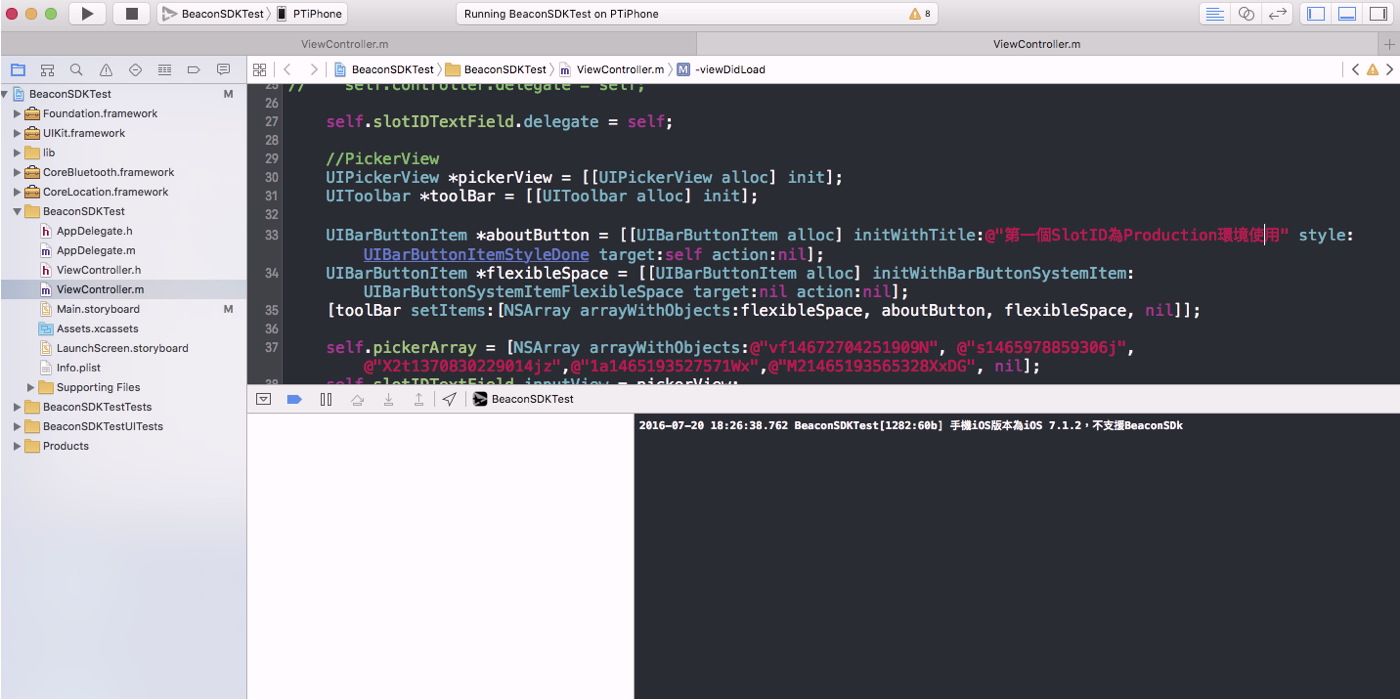Click ViewController.m in the jump bar
Viewport: 1400px width, 700px height.
(x=611, y=70)
